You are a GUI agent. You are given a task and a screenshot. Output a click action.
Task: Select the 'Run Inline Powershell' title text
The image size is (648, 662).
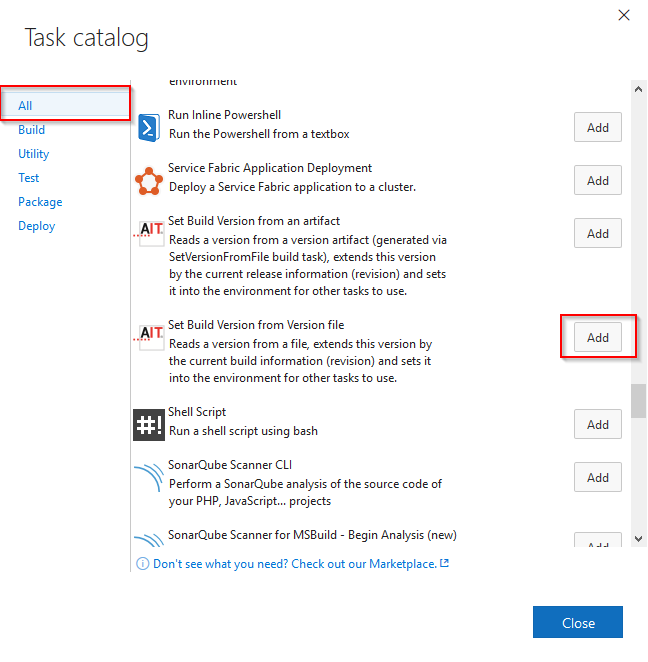[x=224, y=115]
